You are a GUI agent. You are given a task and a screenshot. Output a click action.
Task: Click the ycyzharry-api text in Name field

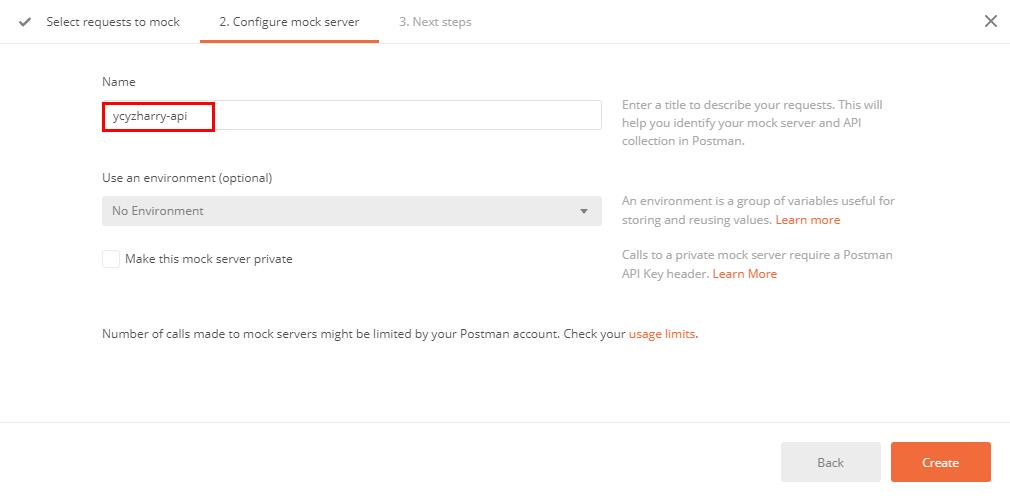[x=150, y=116]
